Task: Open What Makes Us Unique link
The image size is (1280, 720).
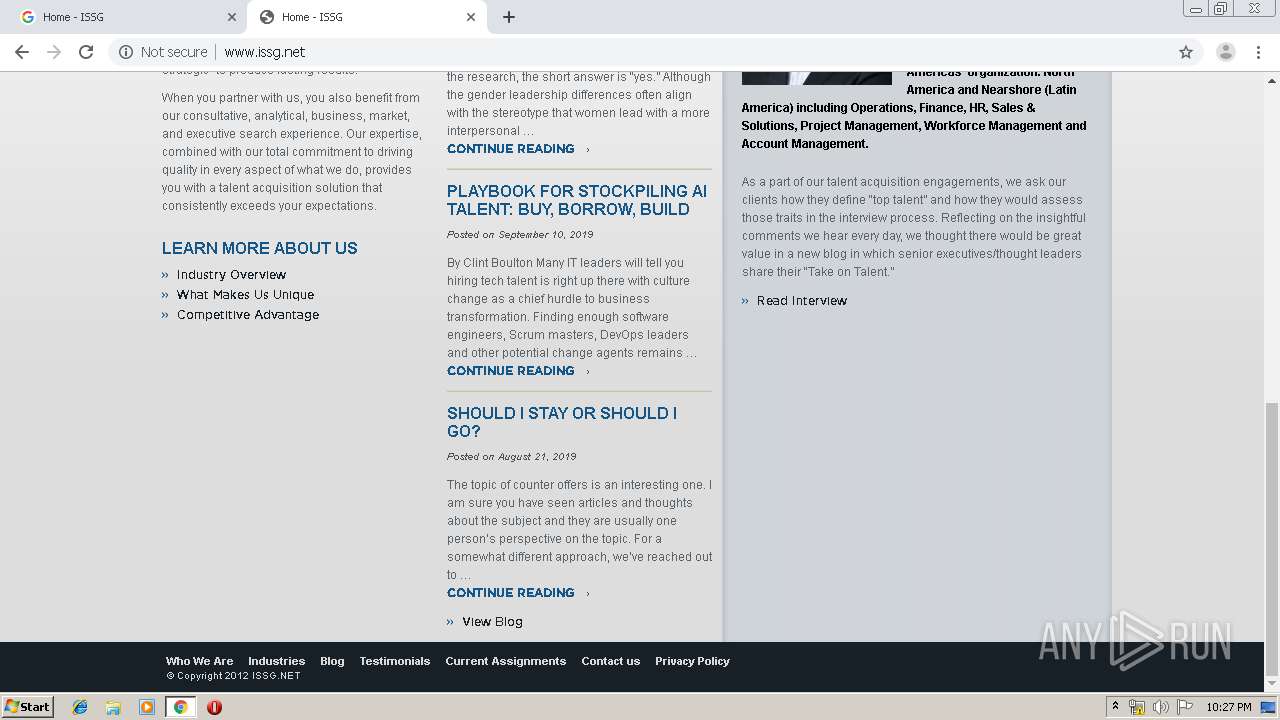Action: (x=245, y=295)
